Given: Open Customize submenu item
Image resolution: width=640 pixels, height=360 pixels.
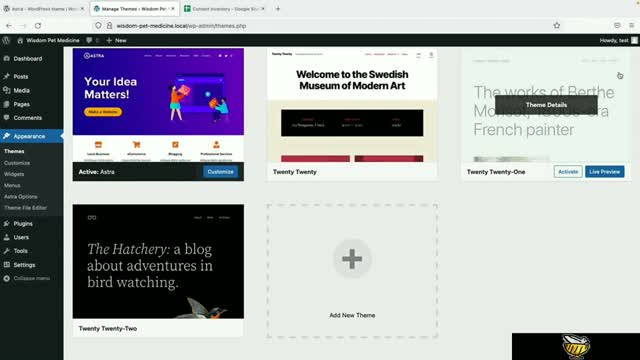Looking at the screenshot, I should [x=17, y=163].
